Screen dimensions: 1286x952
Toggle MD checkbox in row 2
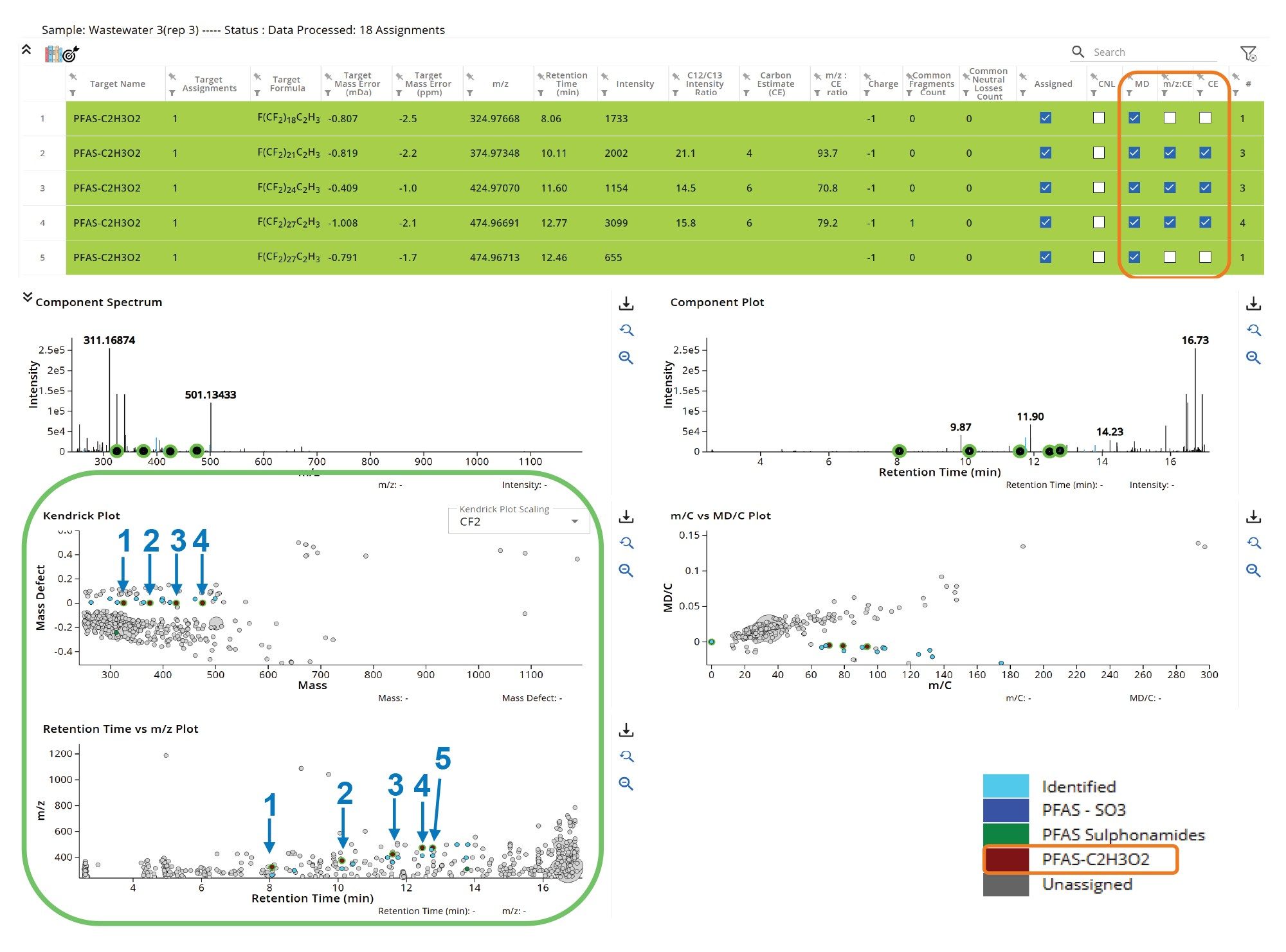click(1134, 152)
